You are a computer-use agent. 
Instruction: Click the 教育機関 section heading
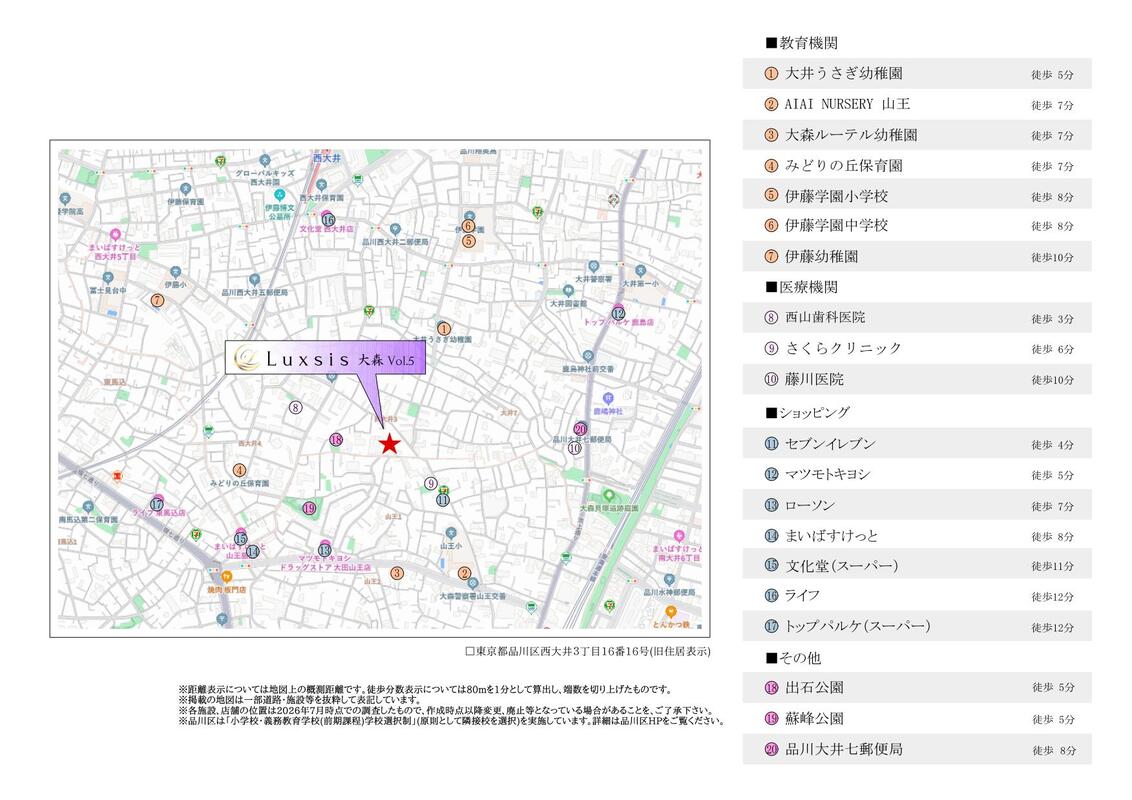point(801,43)
